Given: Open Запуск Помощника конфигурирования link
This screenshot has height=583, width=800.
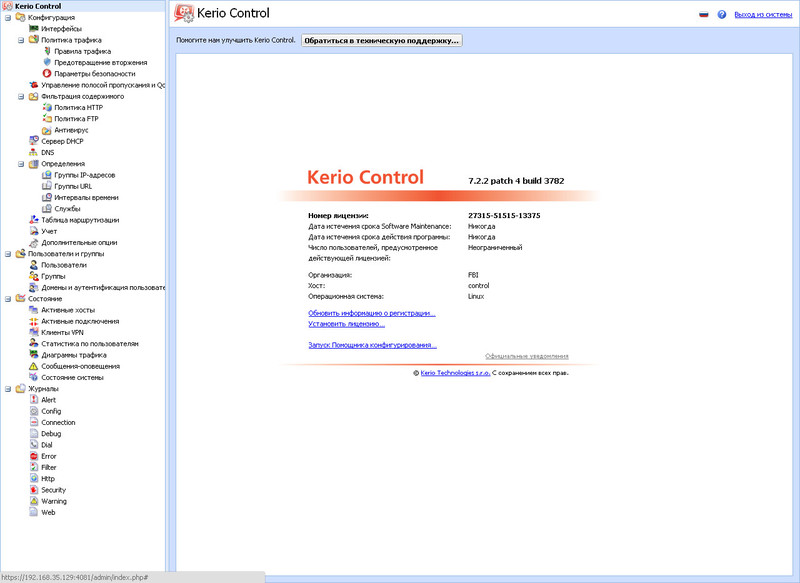Looking at the screenshot, I should [x=372, y=345].
